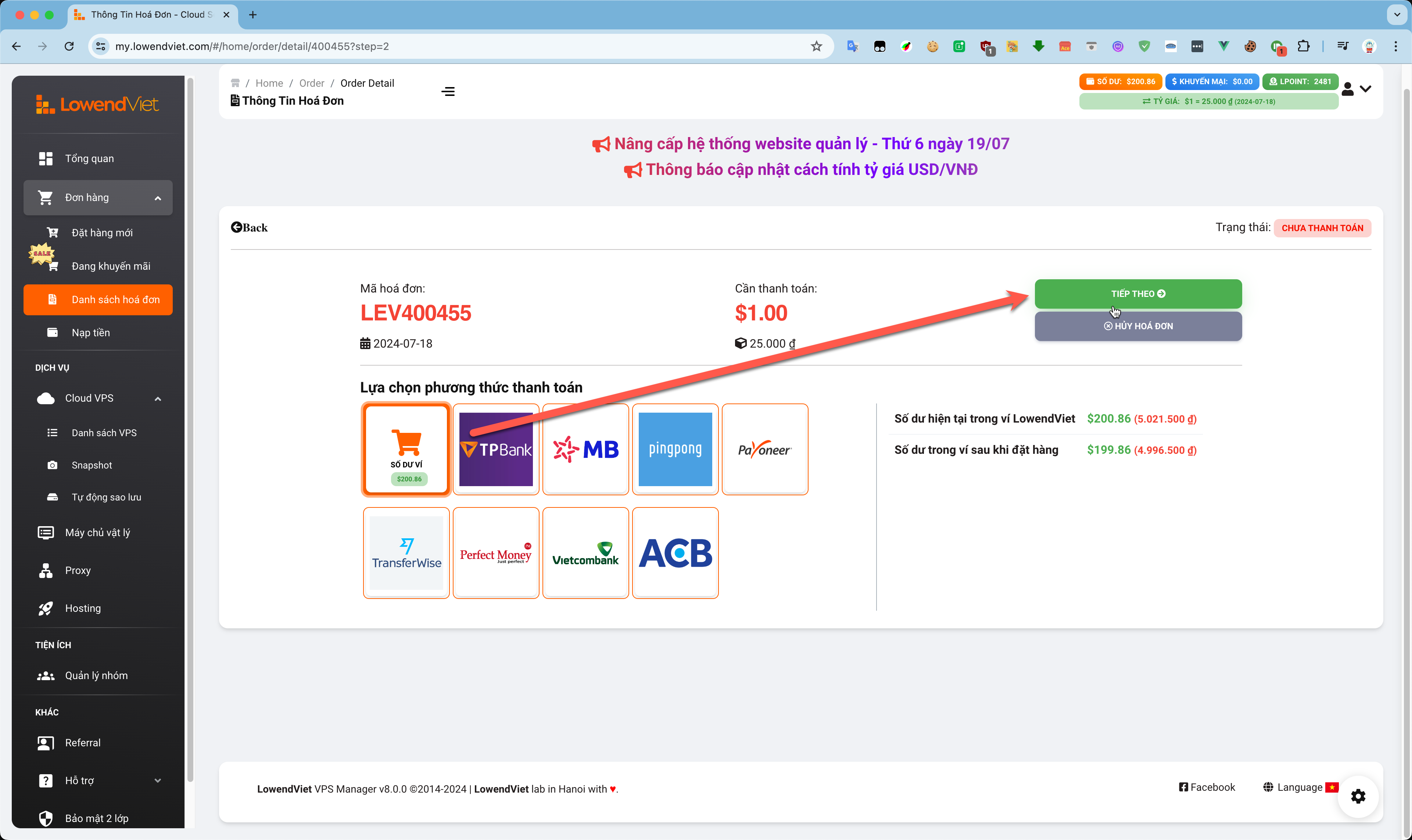Open browser extensions puzzle icon

1303,46
